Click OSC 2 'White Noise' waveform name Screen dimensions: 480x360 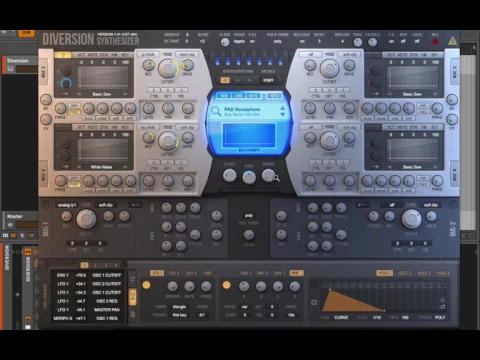[101, 167]
